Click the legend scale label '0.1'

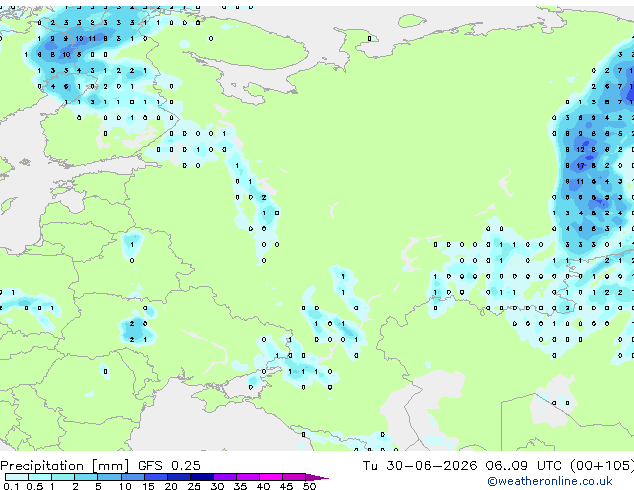click(x=11, y=486)
